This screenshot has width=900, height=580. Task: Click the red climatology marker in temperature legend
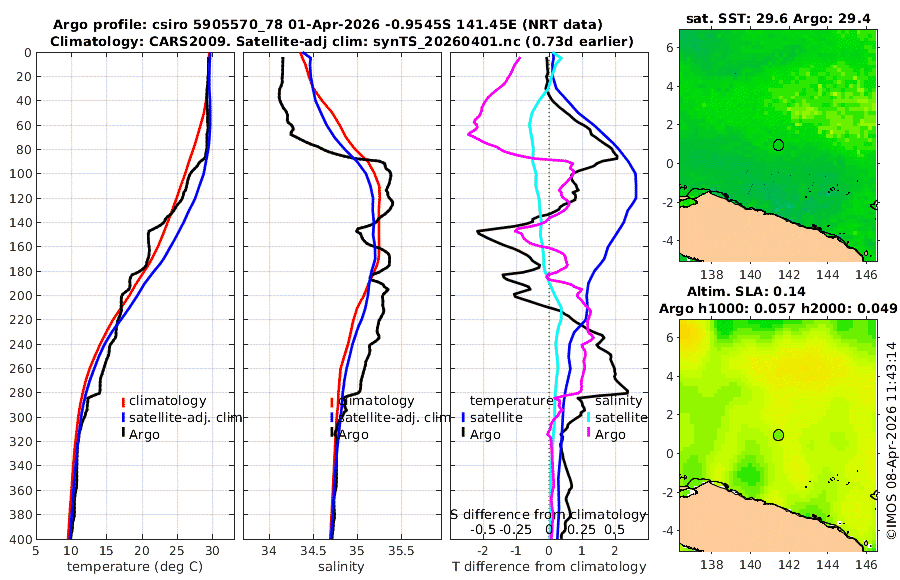tap(123, 401)
